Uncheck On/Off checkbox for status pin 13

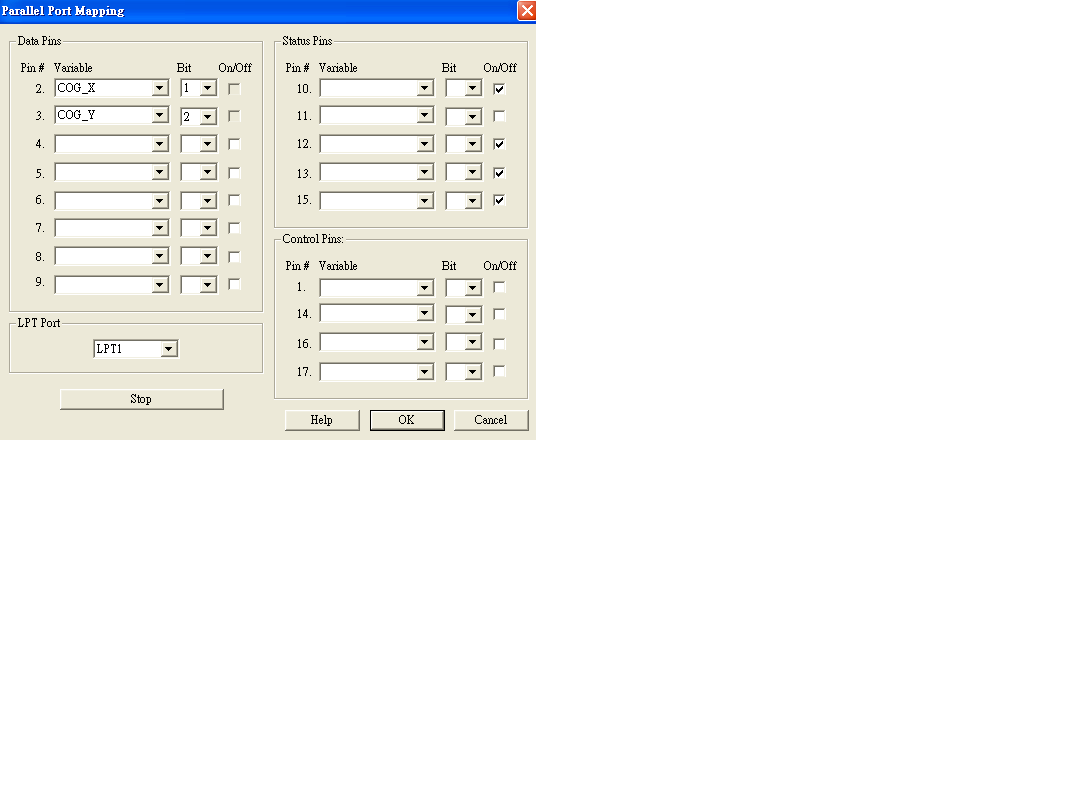(499, 173)
